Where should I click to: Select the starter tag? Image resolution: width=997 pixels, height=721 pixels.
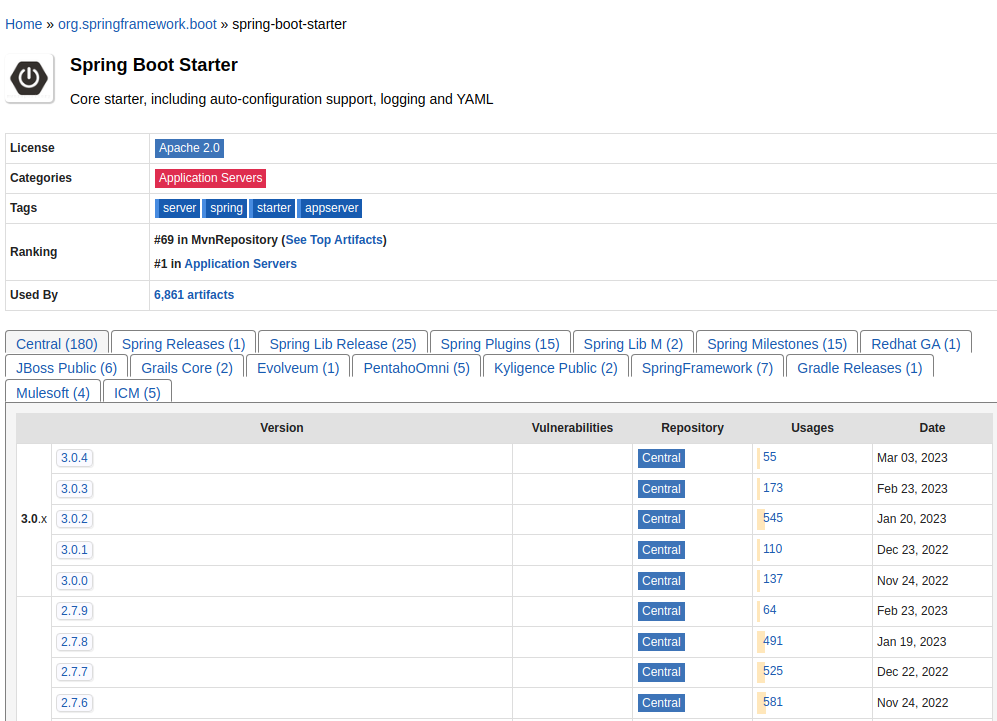point(273,208)
